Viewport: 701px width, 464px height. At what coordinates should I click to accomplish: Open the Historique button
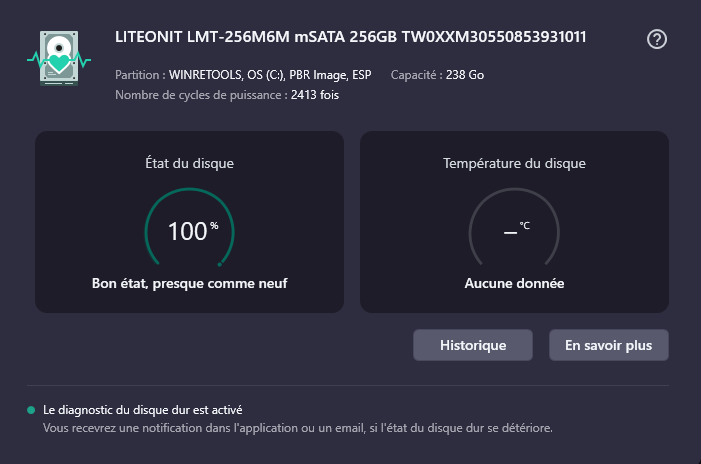point(473,345)
